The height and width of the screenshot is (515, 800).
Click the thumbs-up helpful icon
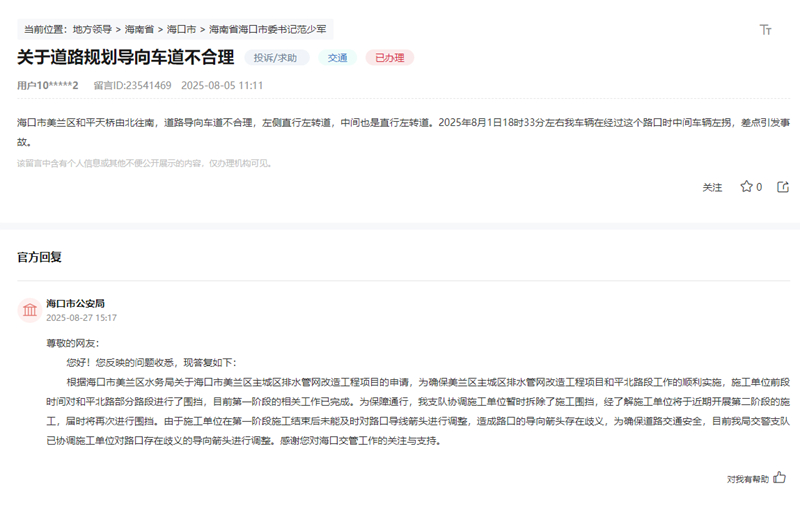780,478
